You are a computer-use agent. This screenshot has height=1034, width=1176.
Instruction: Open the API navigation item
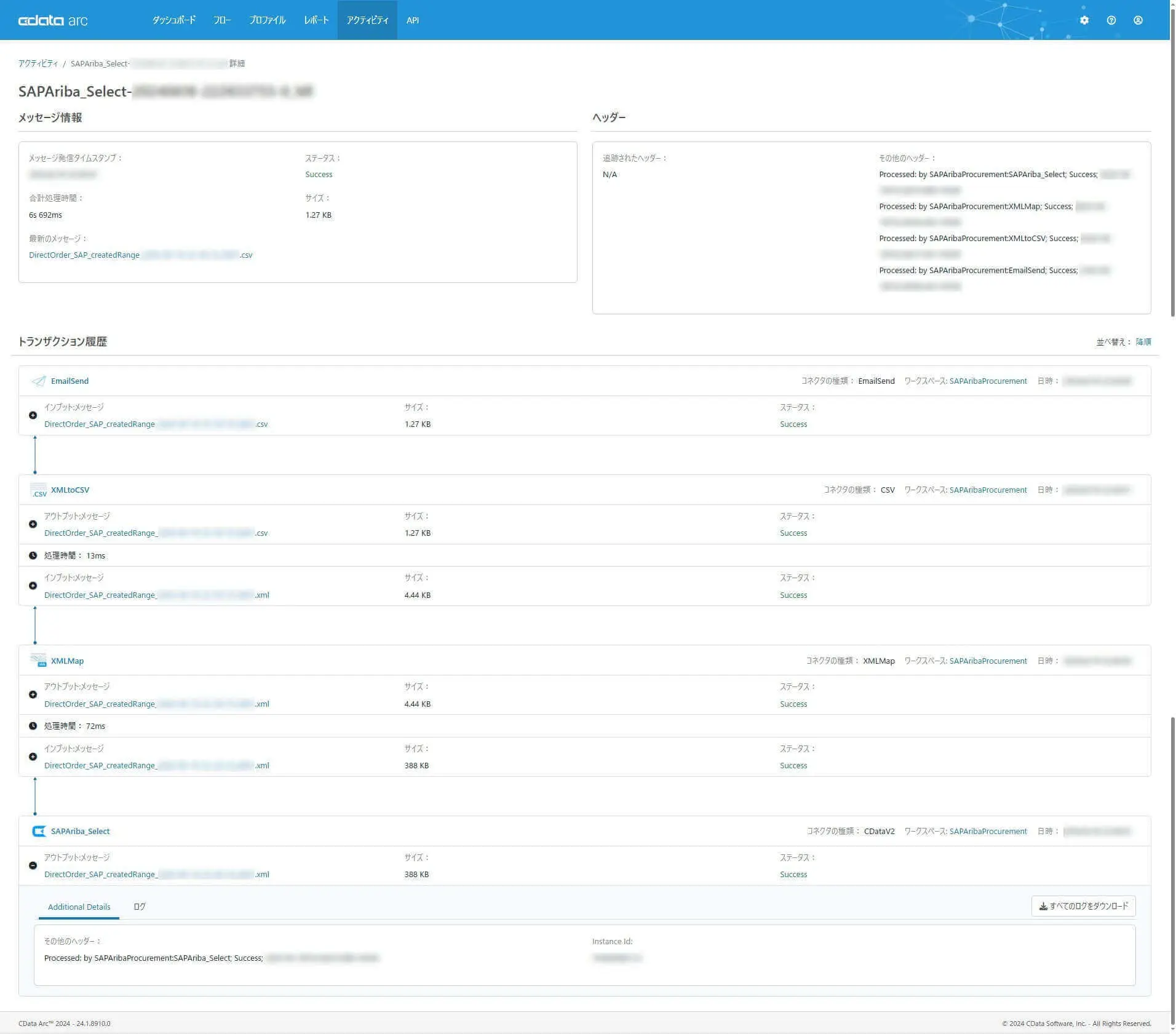pyautogui.click(x=413, y=20)
